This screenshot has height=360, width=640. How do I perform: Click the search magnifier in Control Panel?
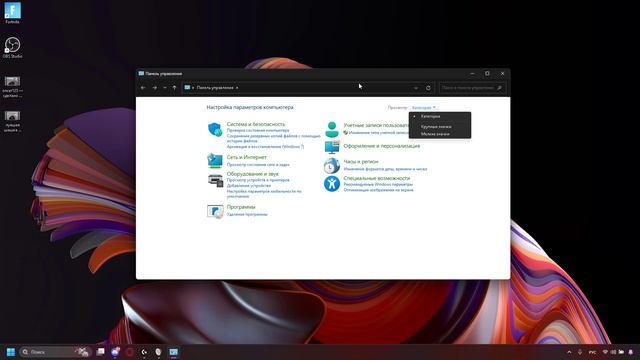coord(499,88)
